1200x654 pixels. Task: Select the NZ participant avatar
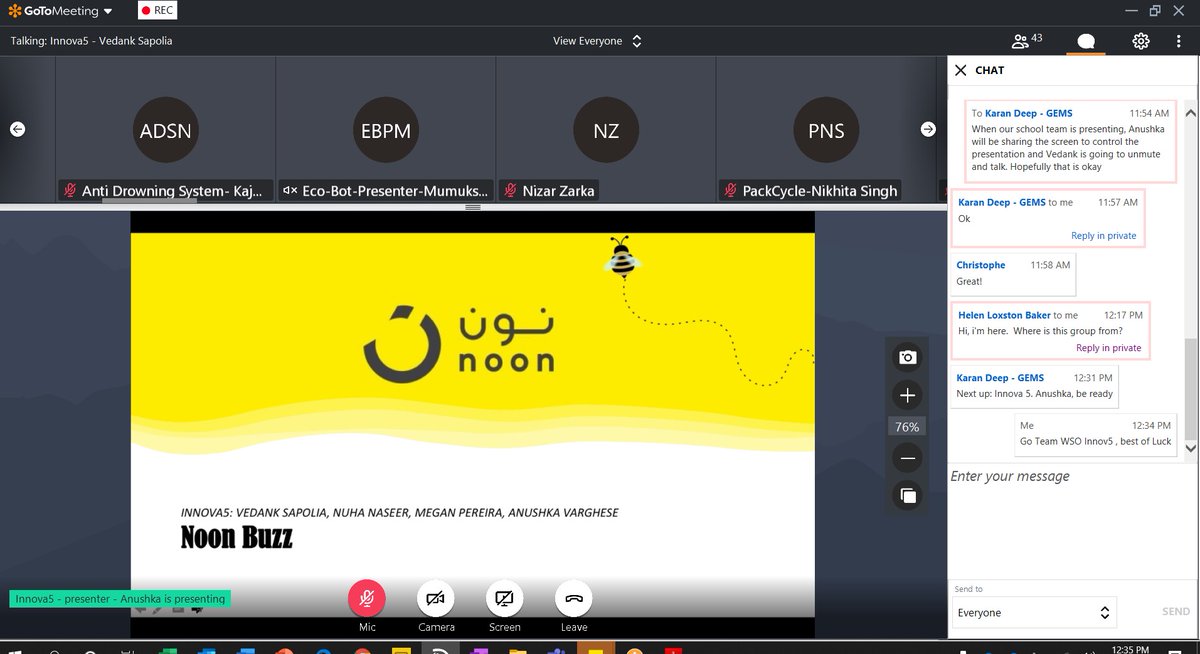pyautogui.click(x=606, y=130)
